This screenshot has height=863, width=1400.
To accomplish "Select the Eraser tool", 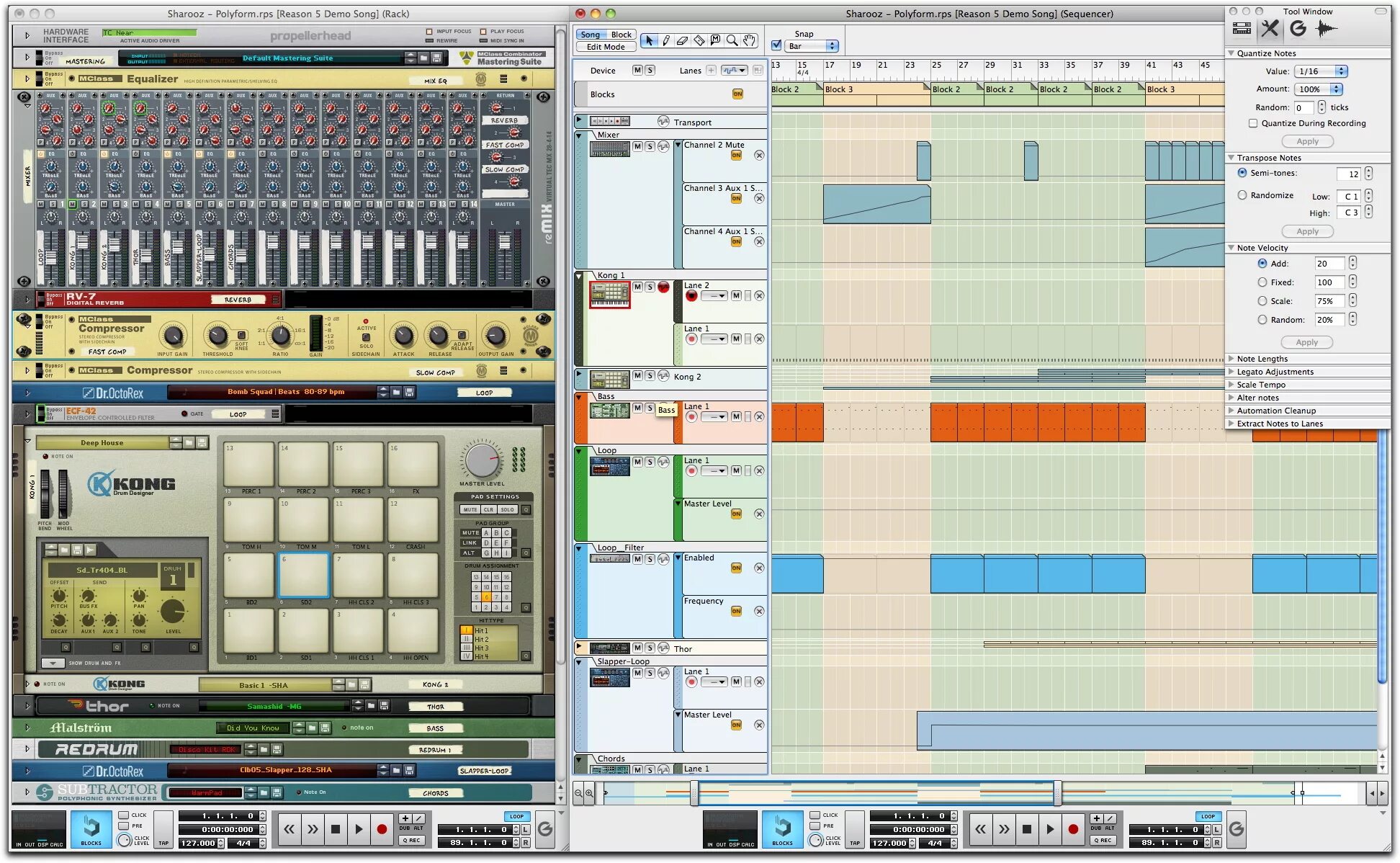I will coord(683,40).
